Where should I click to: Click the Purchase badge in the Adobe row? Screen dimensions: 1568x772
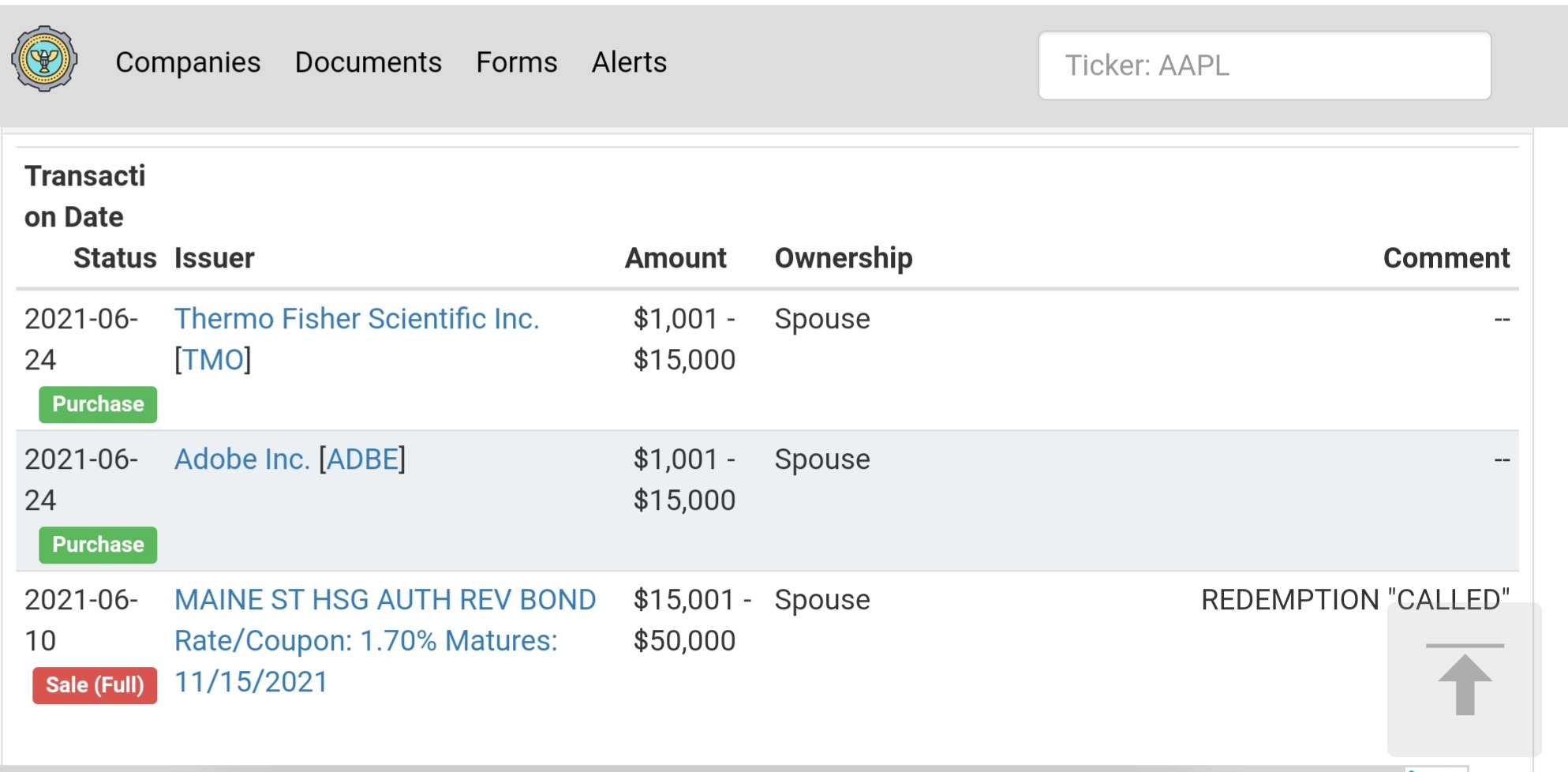point(98,545)
